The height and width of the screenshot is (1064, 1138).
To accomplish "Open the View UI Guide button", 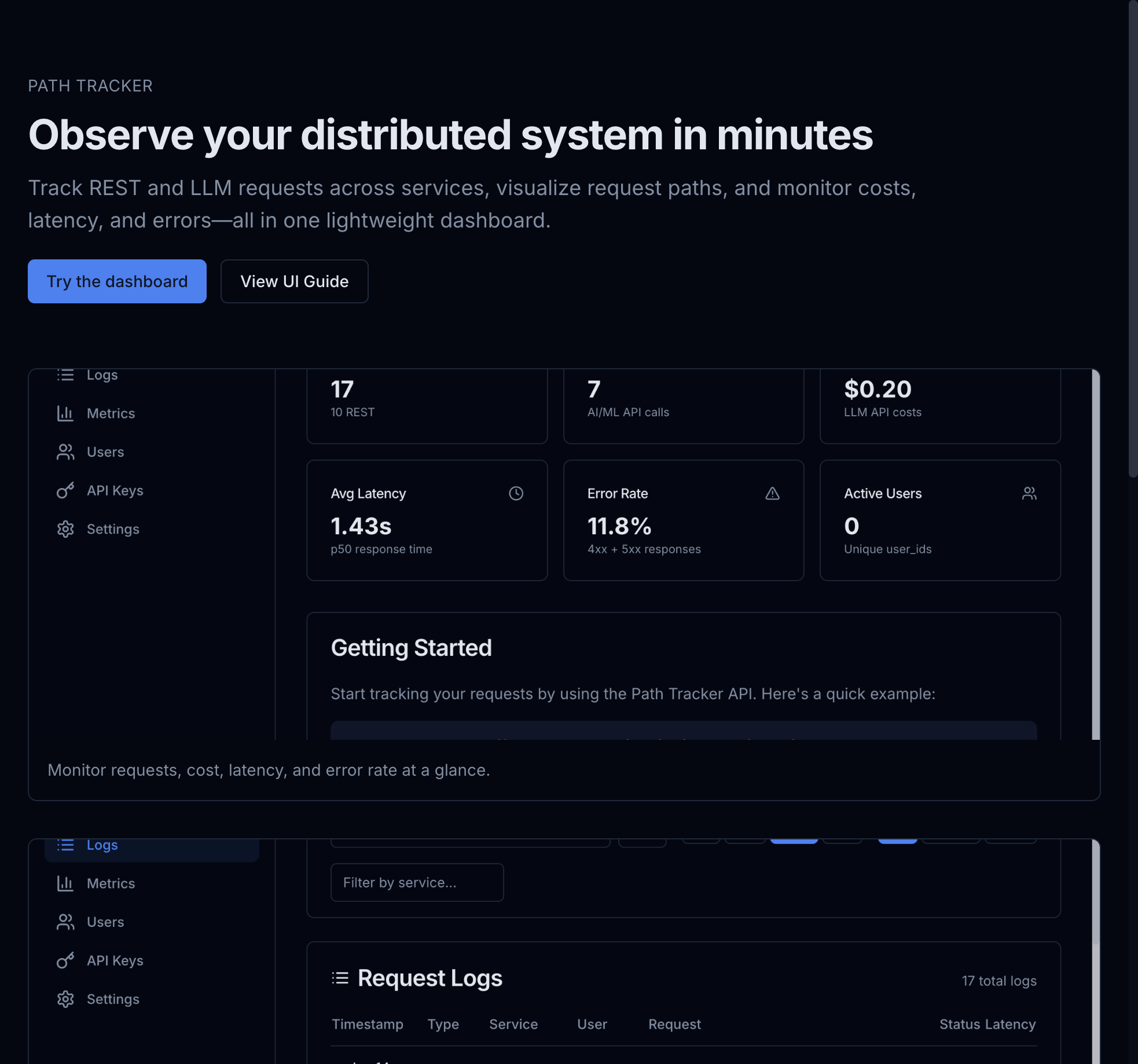I will coord(294,281).
